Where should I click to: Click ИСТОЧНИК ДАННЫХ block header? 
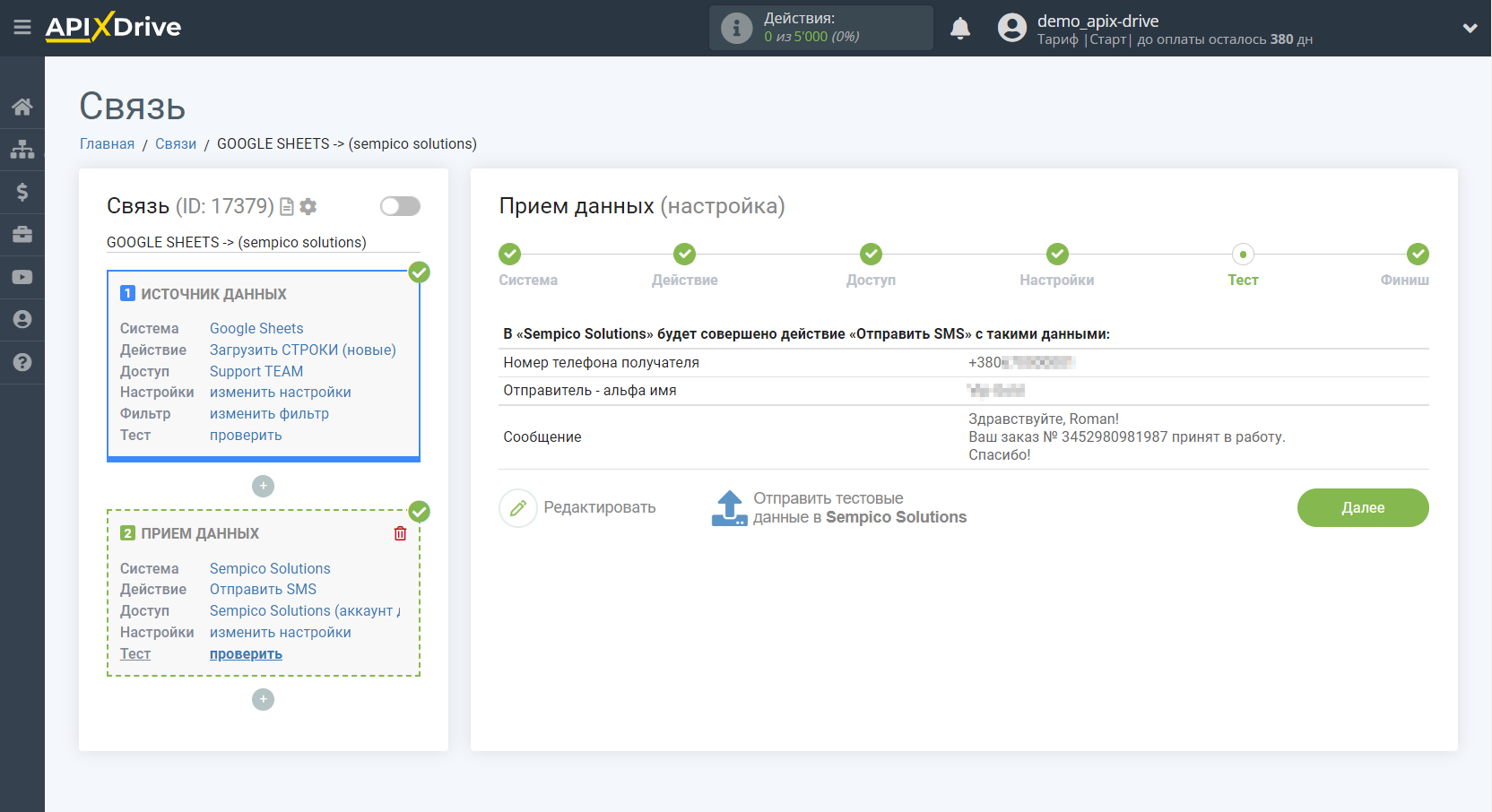tap(213, 294)
